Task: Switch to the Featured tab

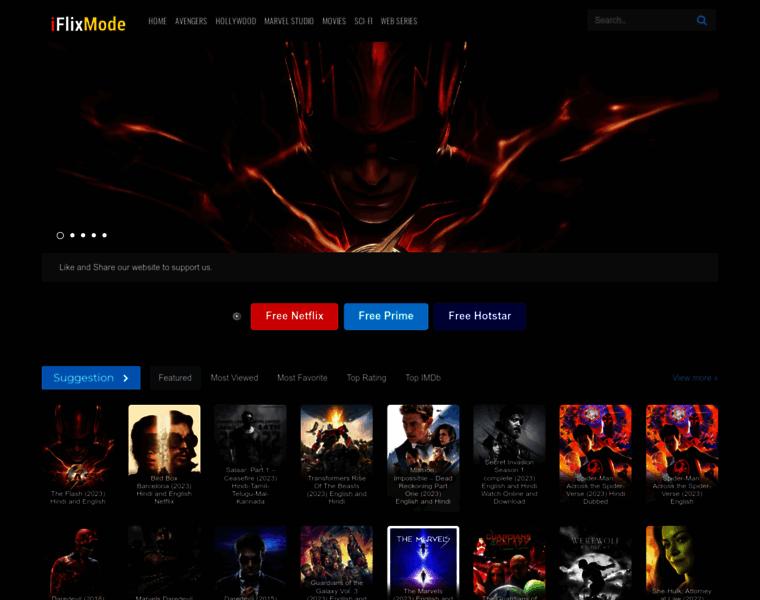Action: point(175,378)
